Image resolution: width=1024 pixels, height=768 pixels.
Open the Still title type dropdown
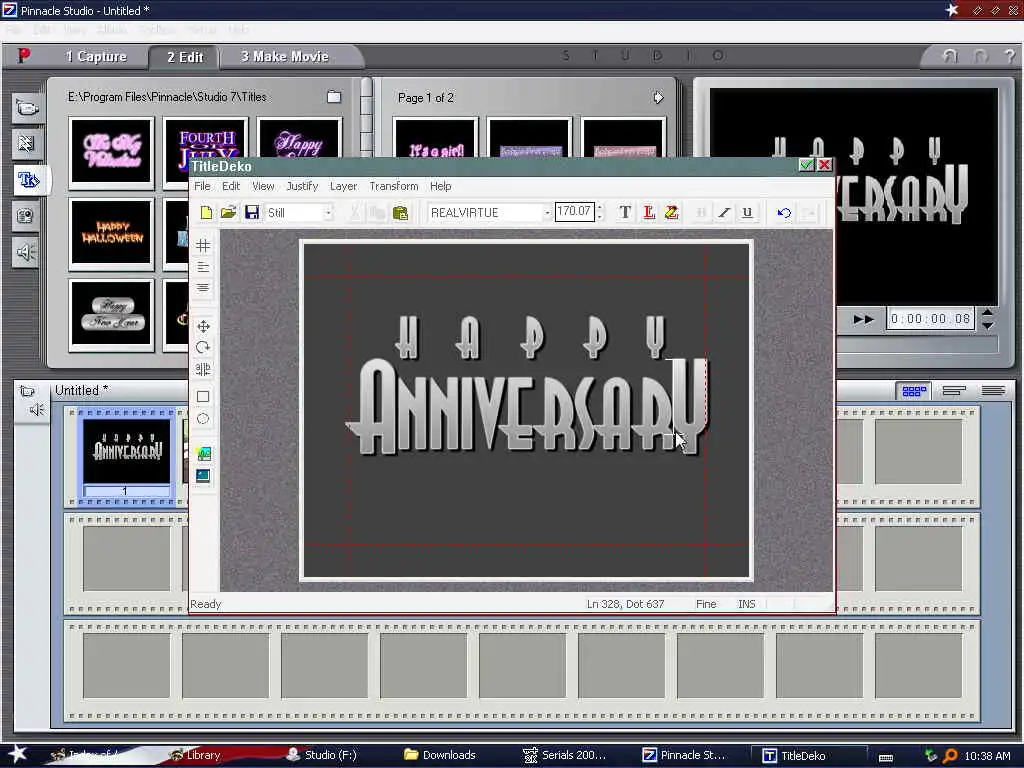click(328, 213)
